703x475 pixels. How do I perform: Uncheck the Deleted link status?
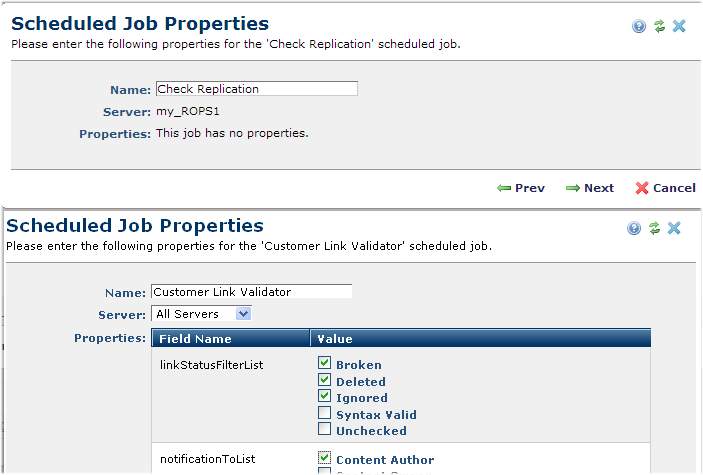pos(324,381)
